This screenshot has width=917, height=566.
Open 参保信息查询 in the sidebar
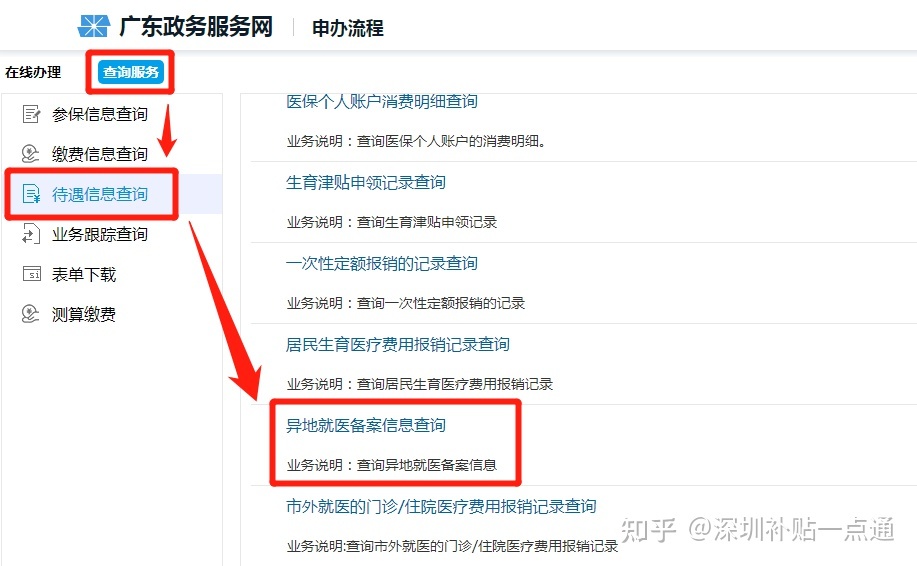pyautogui.click(x=100, y=114)
